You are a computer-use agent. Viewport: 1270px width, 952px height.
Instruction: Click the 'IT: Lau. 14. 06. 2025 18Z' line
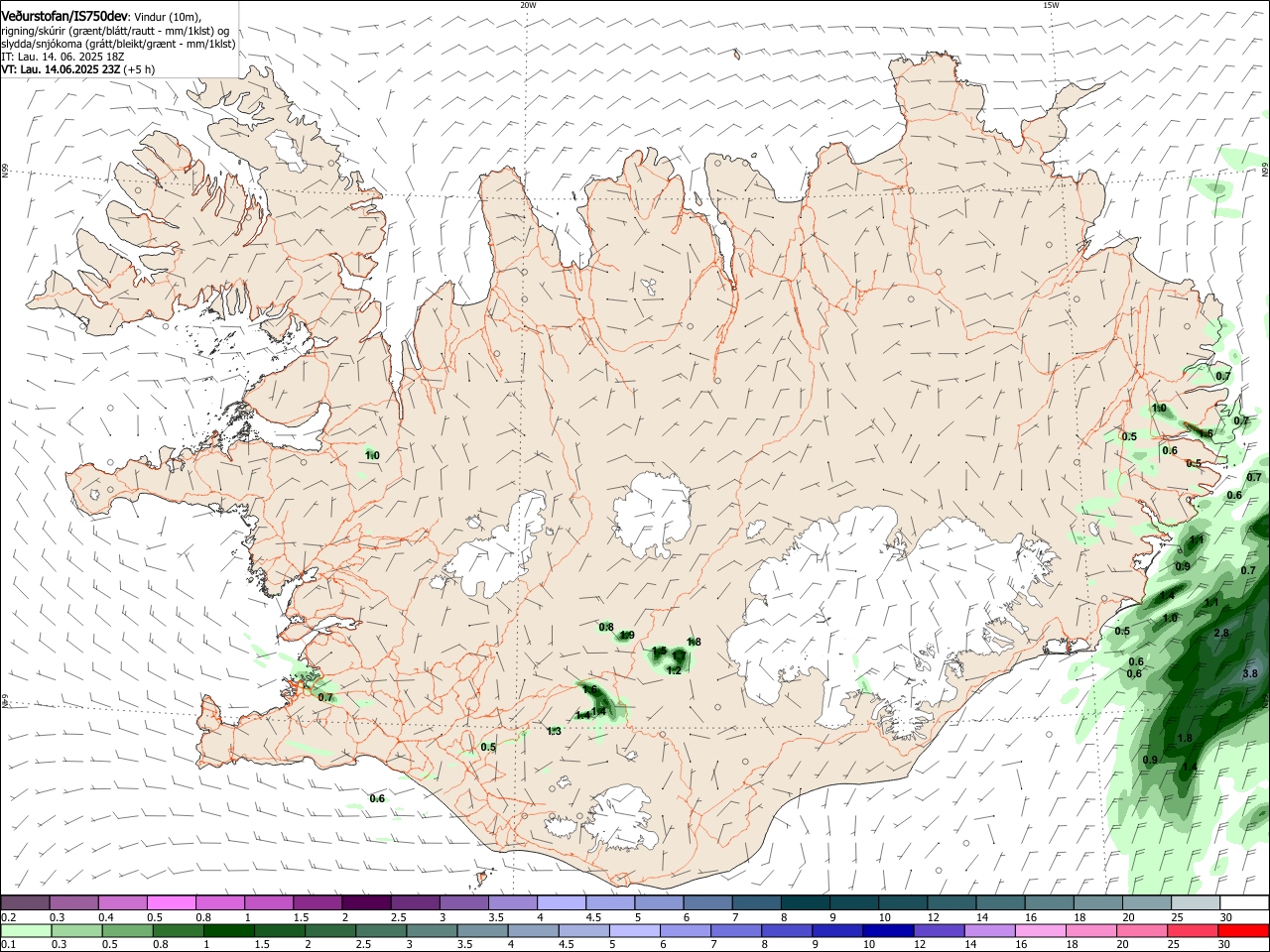(63, 57)
